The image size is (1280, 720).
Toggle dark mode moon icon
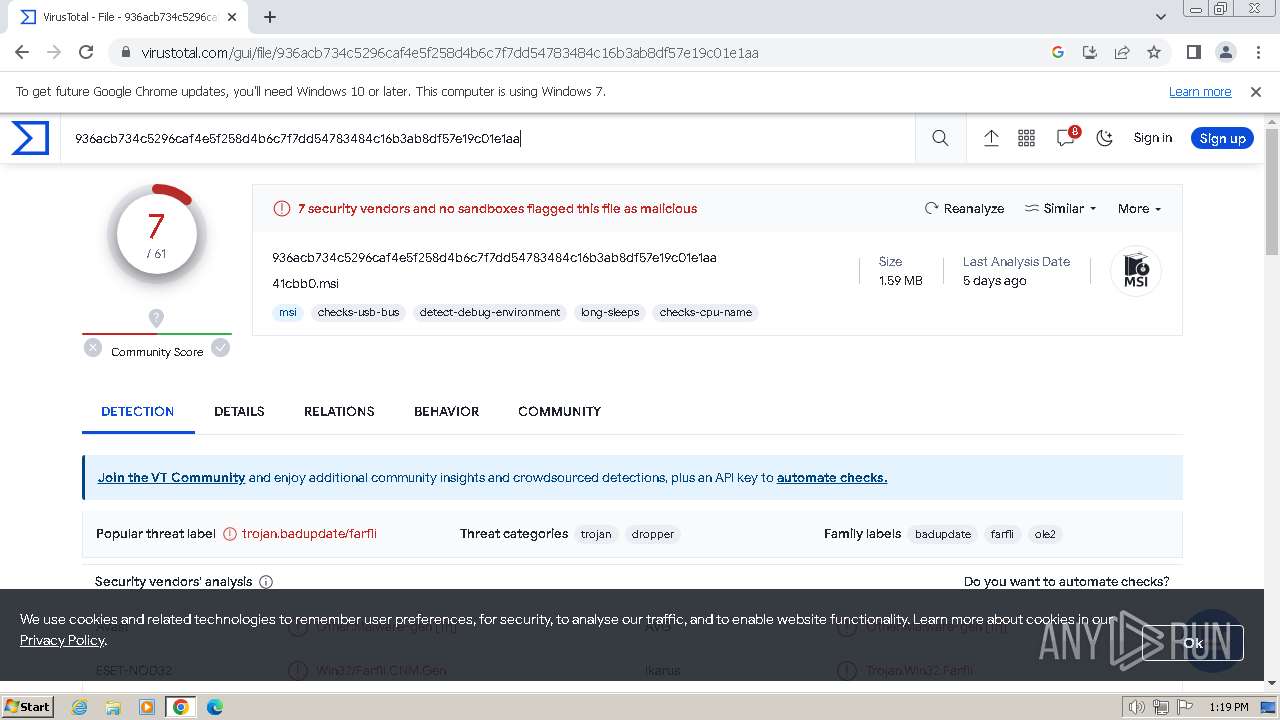click(1104, 138)
